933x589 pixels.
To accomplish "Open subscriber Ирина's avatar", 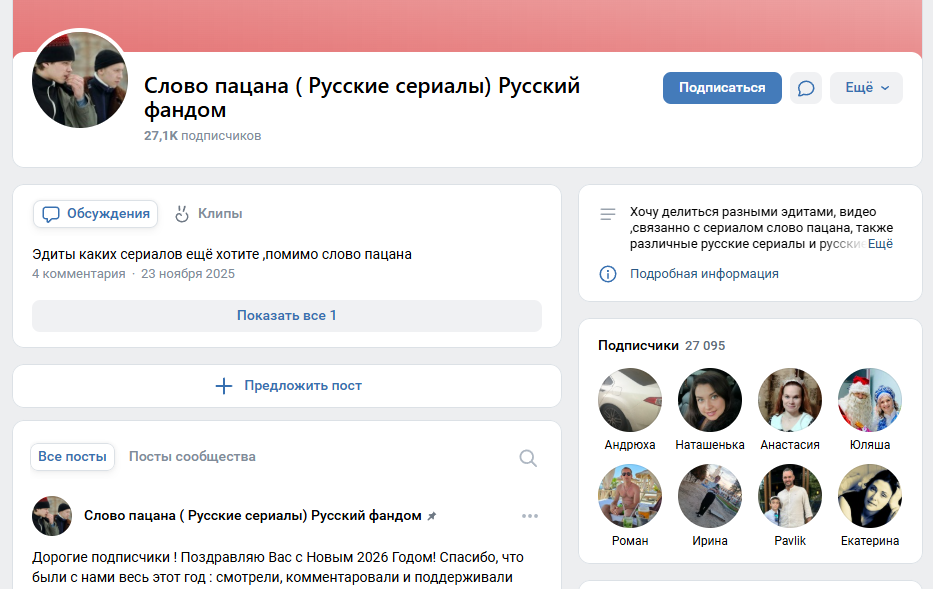I will coord(710,496).
